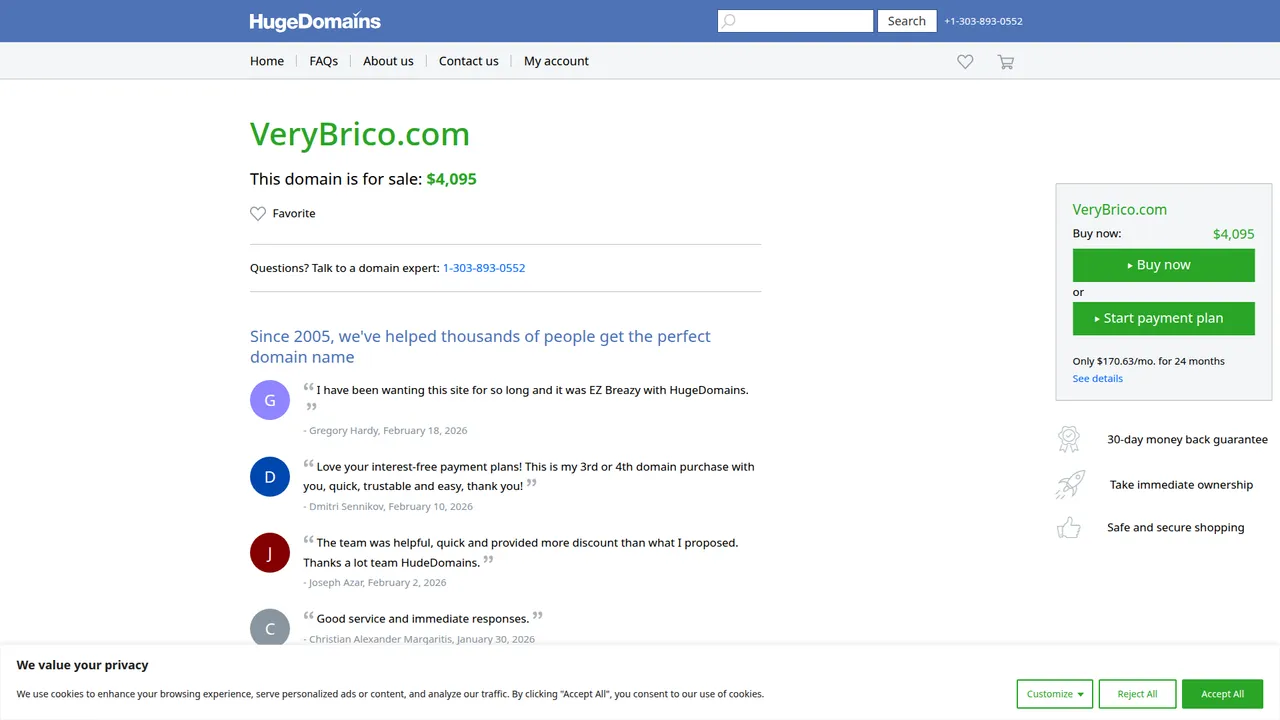Click the rocket icon for immediate ownership
The width and height of the screenshot is (1280, 720).
[x=1070, y=484]
